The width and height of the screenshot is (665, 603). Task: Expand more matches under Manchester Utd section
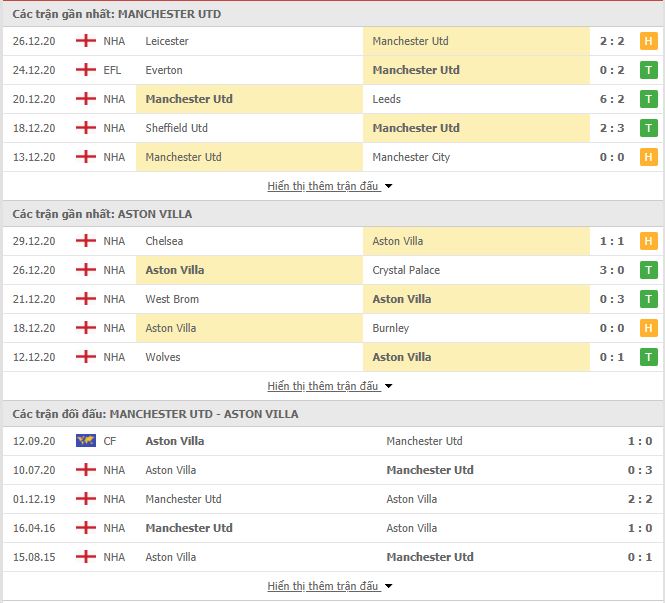click(x=330, y=186)
